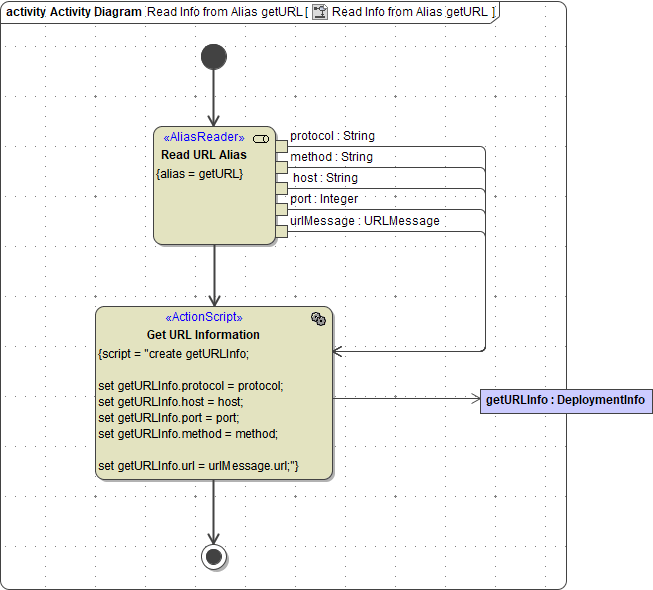
Task: Click the 'method : String' pin label
Action: coord(331,157)
